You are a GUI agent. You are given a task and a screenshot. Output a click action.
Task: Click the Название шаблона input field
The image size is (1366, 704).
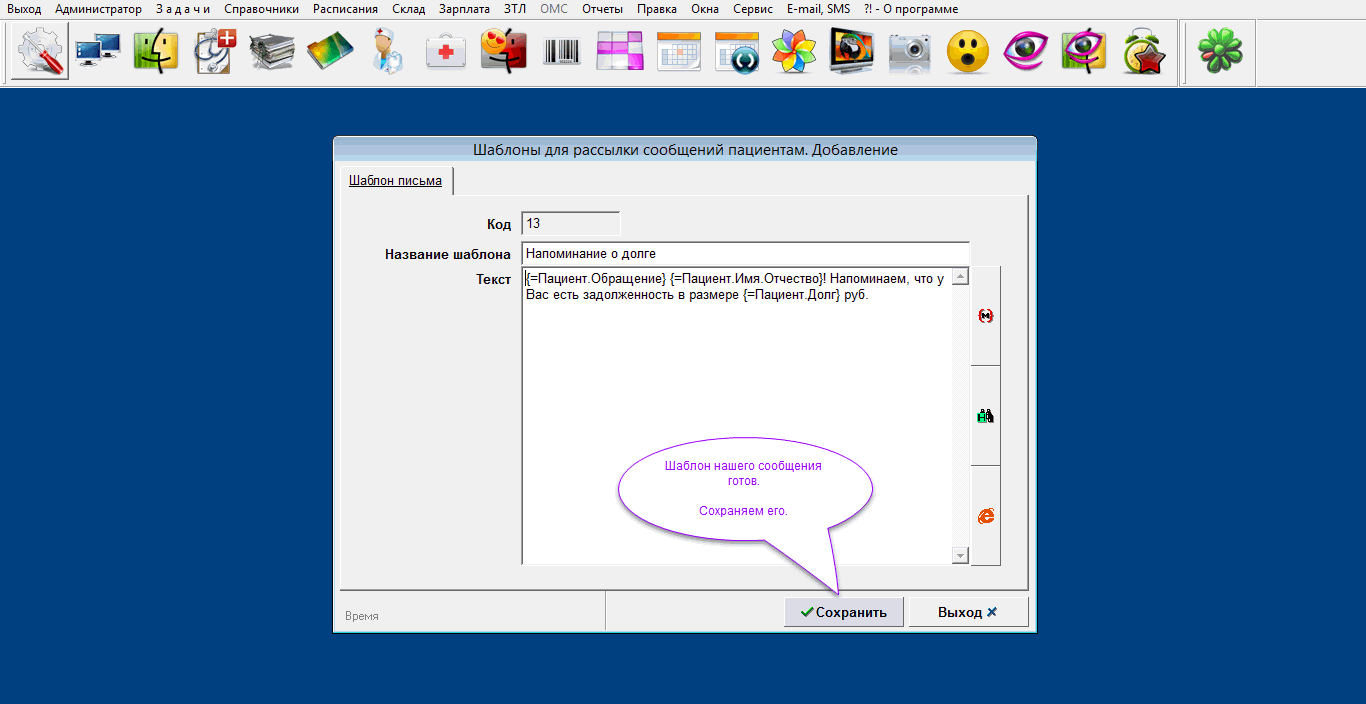745,254
